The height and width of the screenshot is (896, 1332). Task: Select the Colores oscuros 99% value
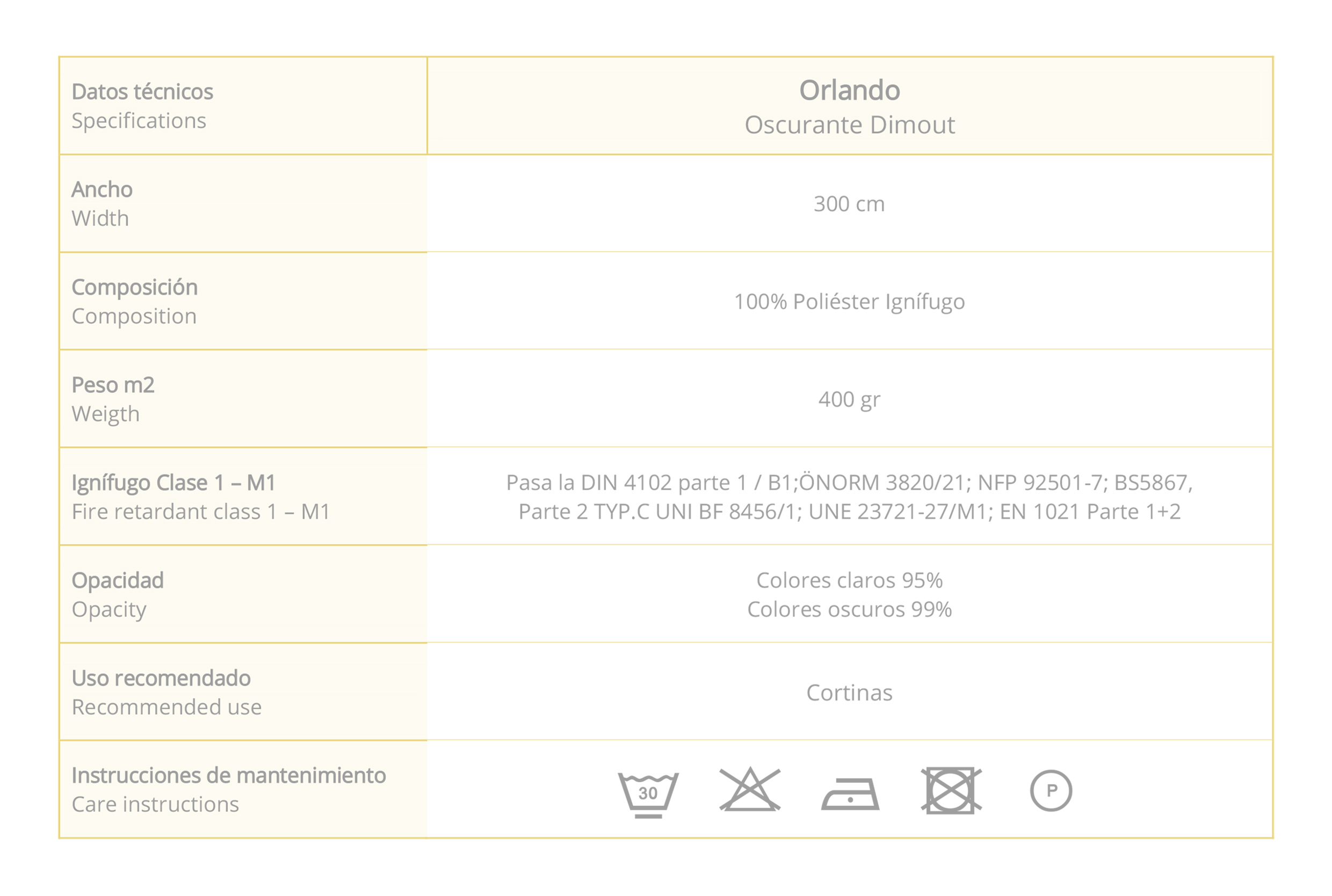[849, 610]
